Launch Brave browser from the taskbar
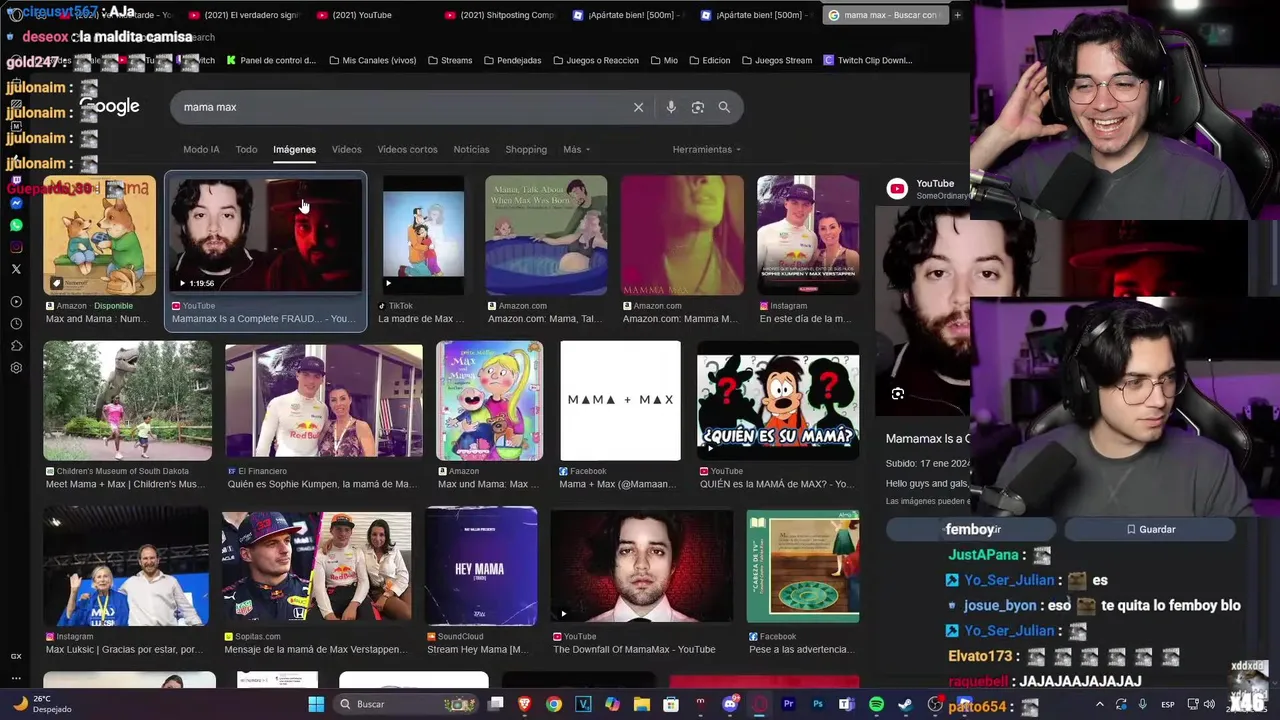Screen dimensions: 1280x720 point(525,704)
